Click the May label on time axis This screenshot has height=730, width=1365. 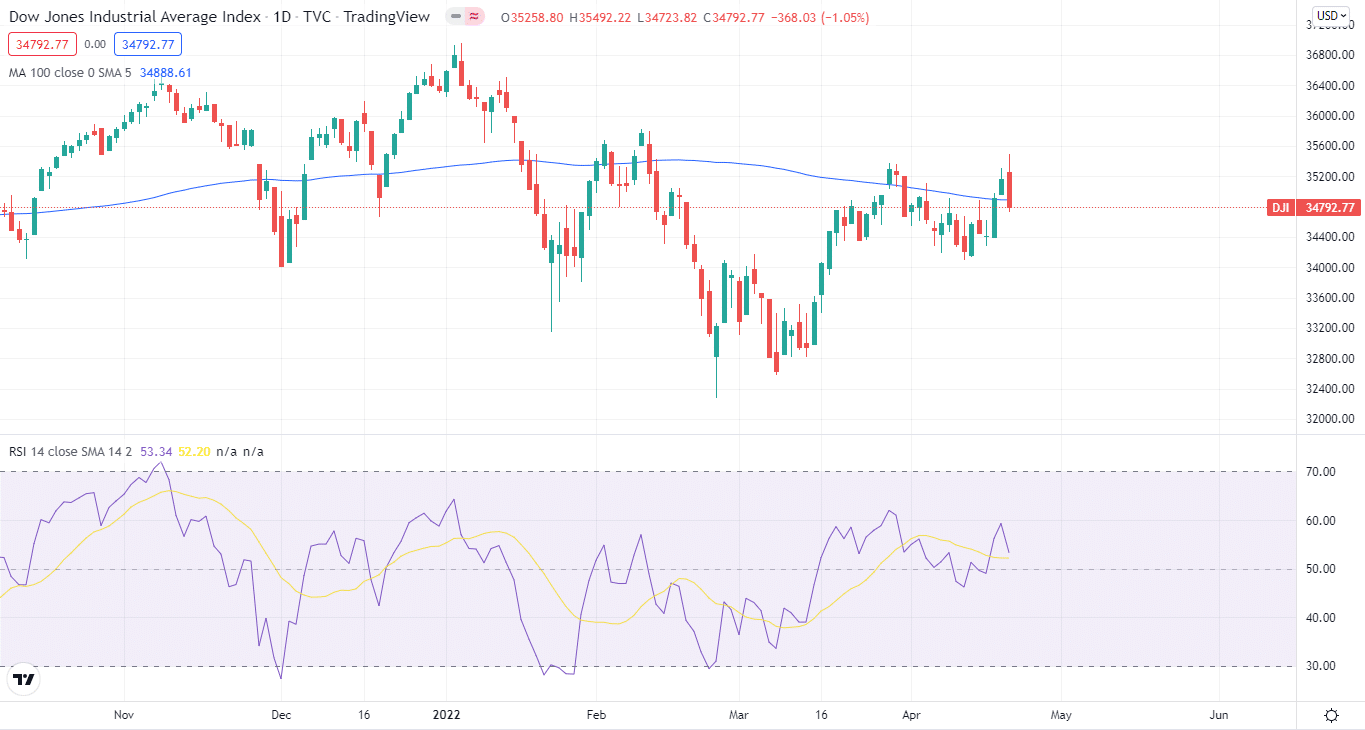point(1060,715)
